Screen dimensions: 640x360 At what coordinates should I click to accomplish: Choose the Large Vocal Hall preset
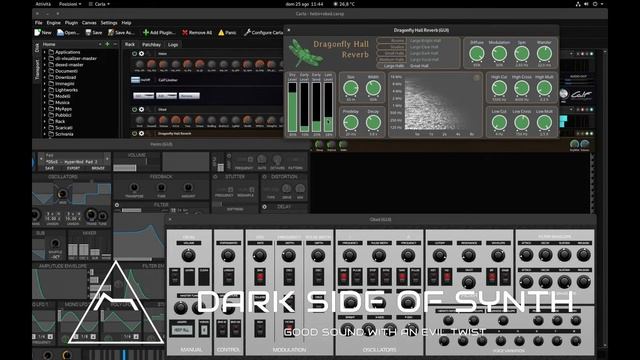424,59
